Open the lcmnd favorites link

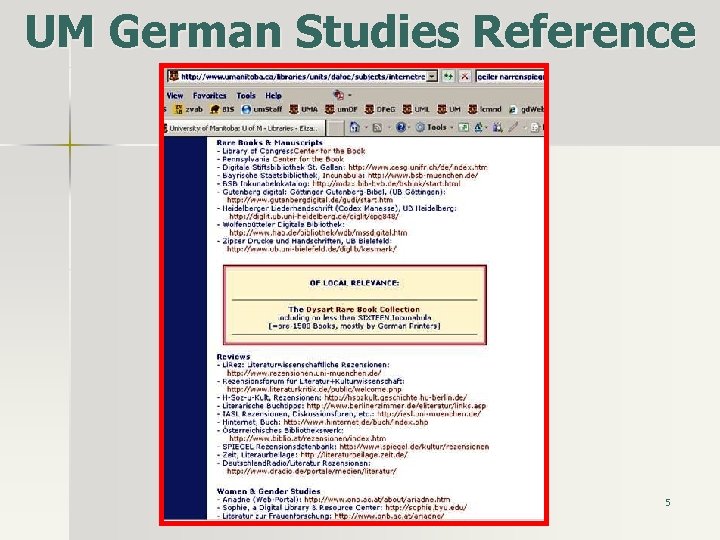(485, 109)
